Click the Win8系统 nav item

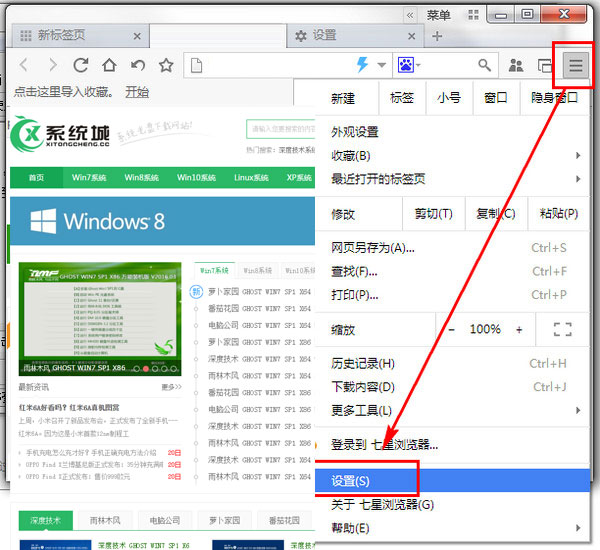coord(141,178)
